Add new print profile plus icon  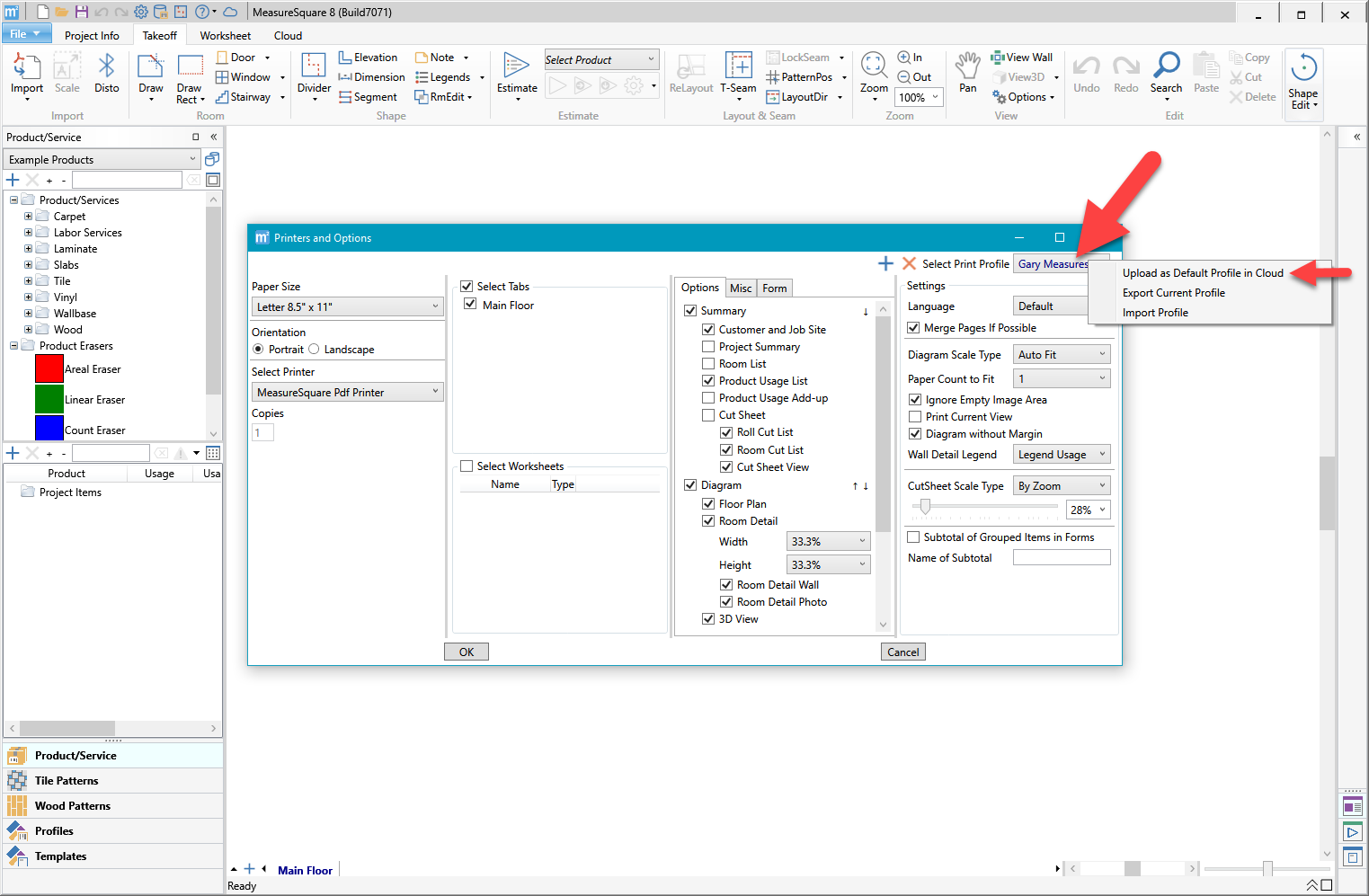(x=885, y=263)
